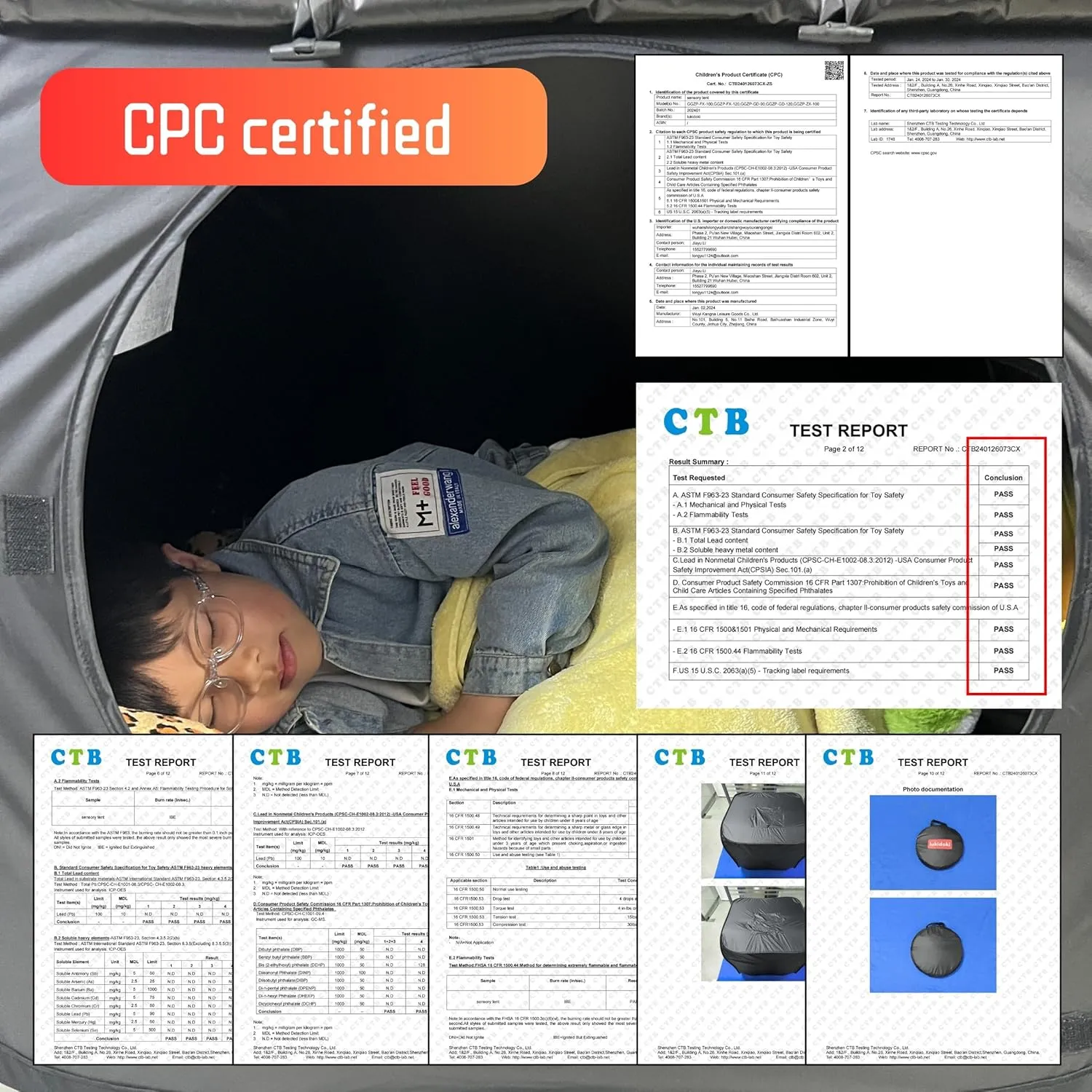The image size is (1092, 1092).
Task: Select PASS for A.1 Mechanical and Physical Tests
Action: 1003,494
